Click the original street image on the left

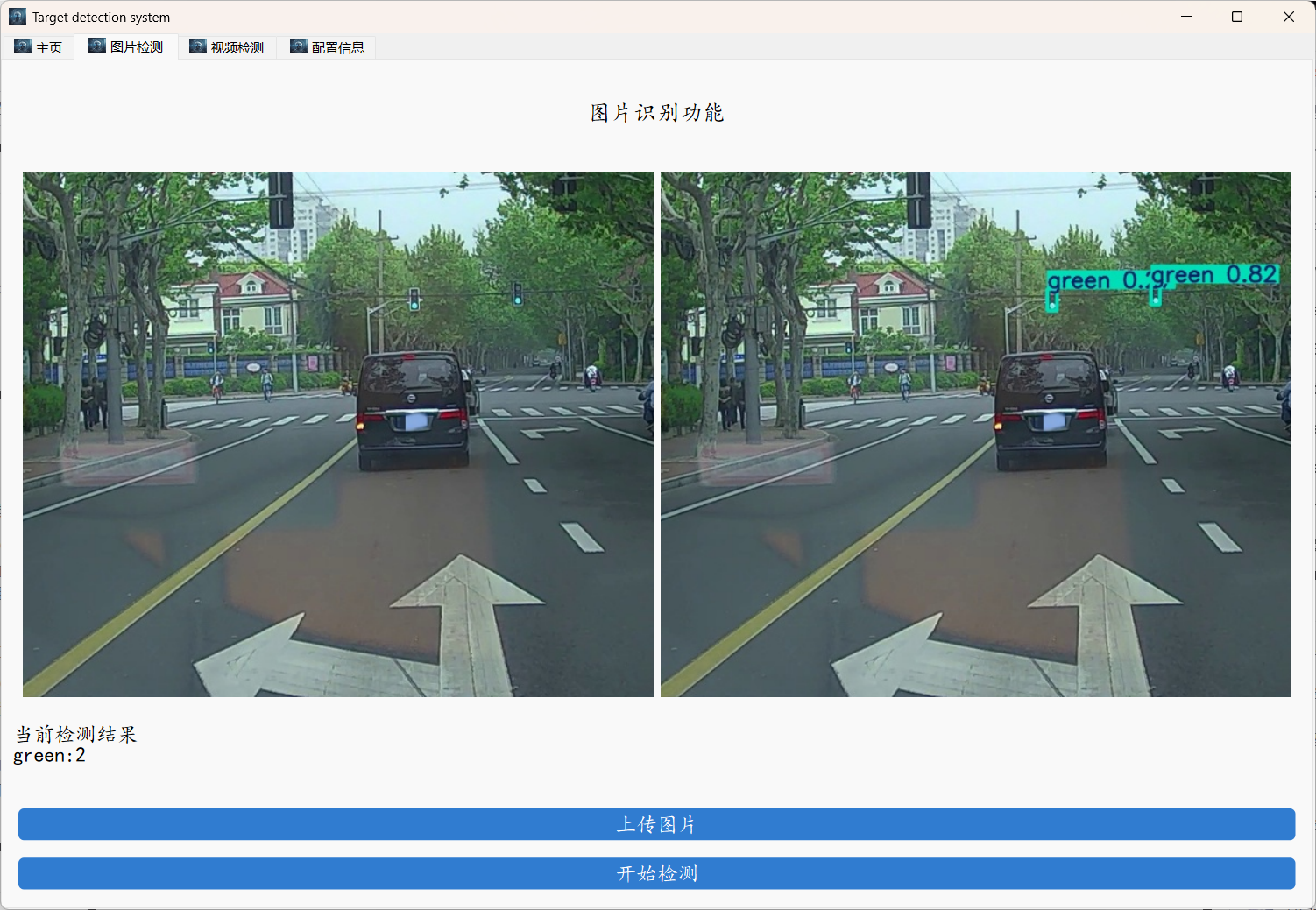338,434
